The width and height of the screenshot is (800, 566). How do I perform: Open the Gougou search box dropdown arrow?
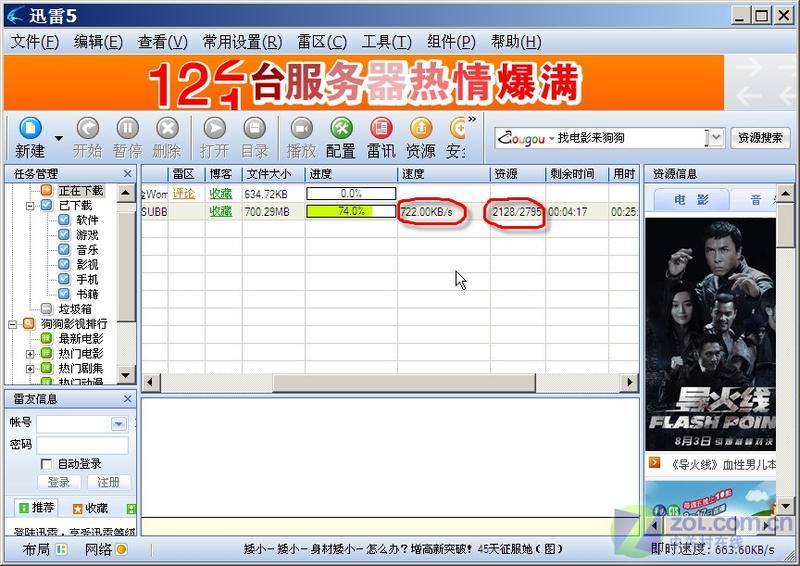[x=716, y=138]
